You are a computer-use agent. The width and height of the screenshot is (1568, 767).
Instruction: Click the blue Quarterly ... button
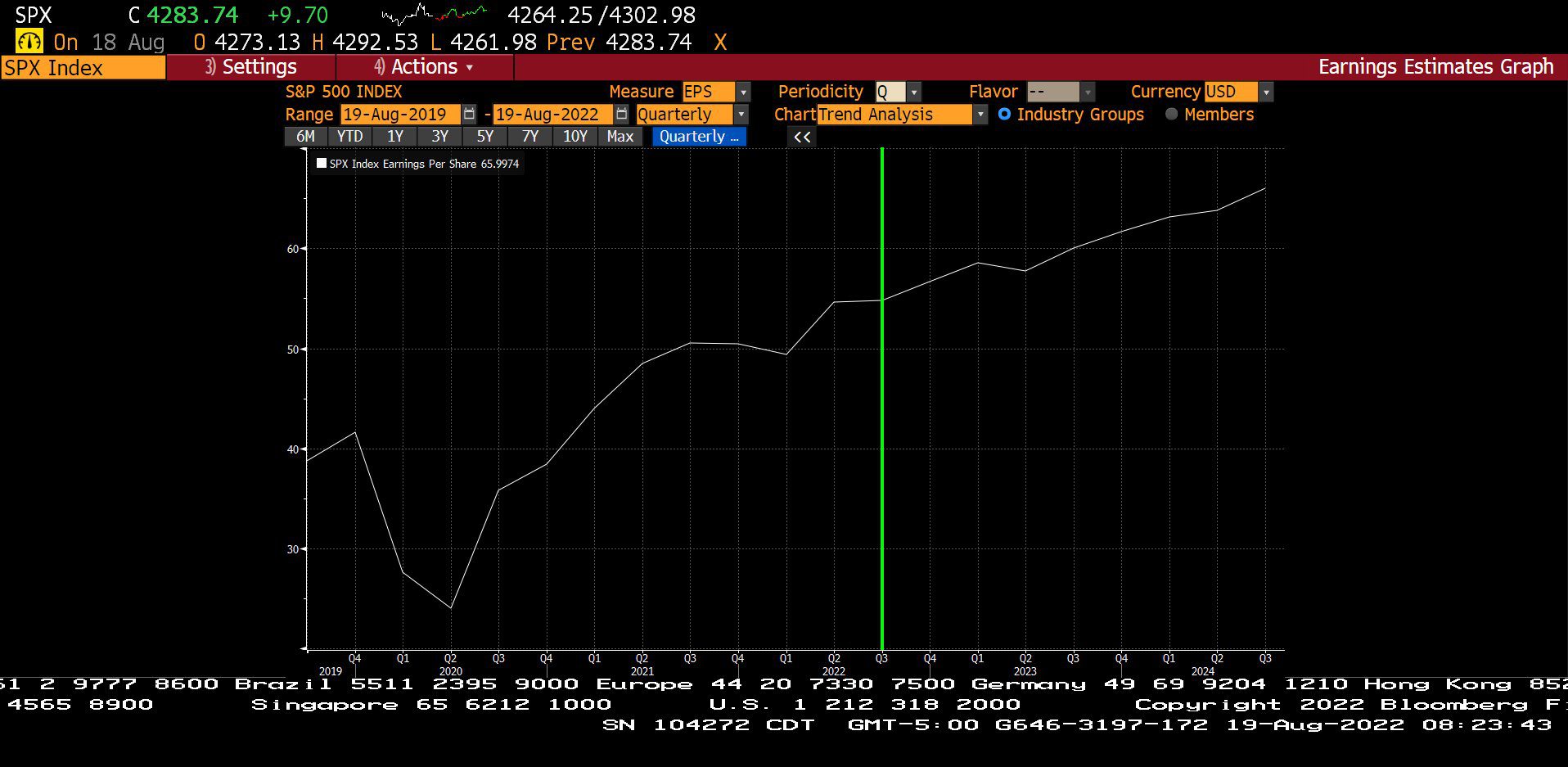700,137
